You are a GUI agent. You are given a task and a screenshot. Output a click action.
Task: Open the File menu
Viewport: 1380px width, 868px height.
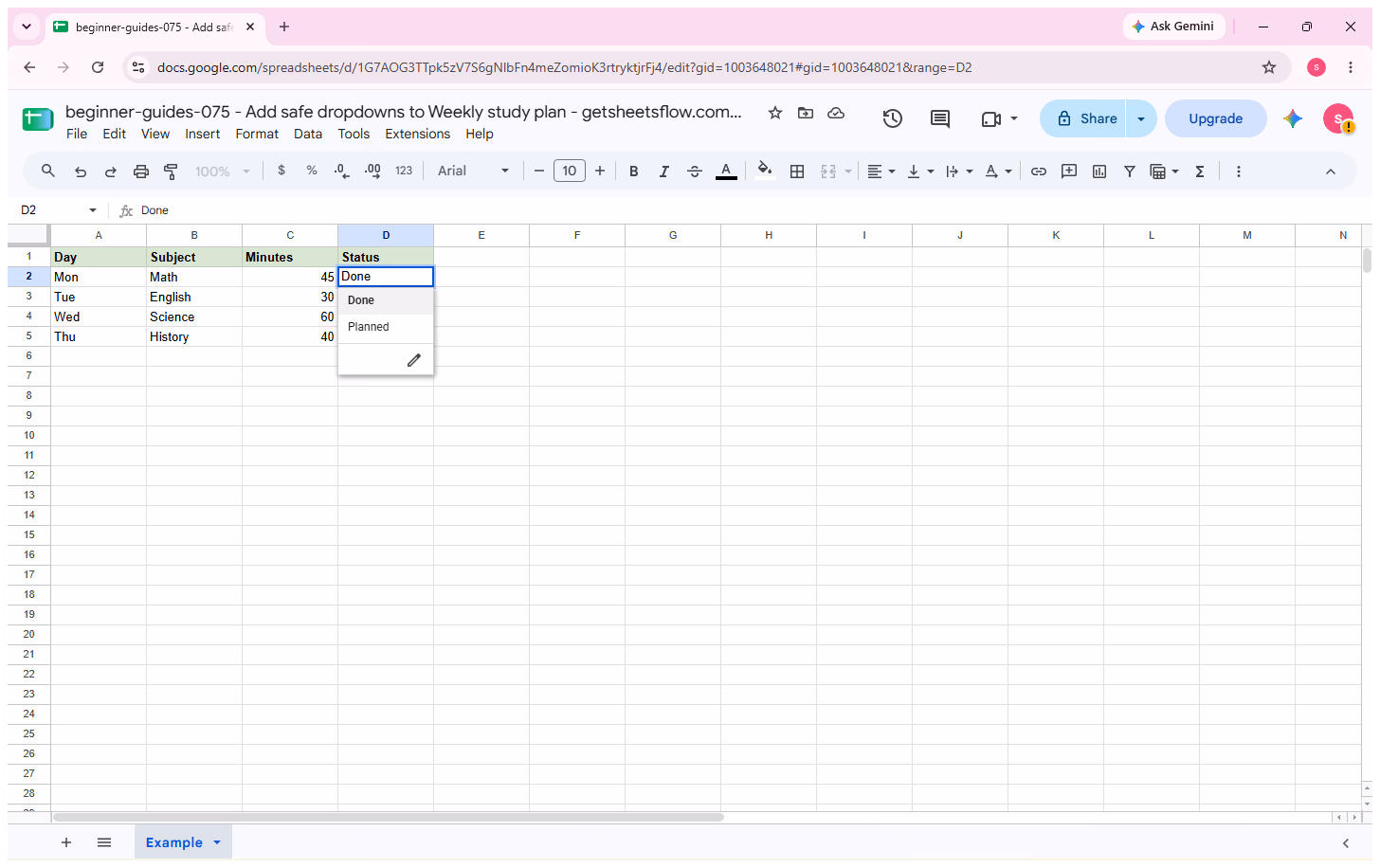[77, 134]
